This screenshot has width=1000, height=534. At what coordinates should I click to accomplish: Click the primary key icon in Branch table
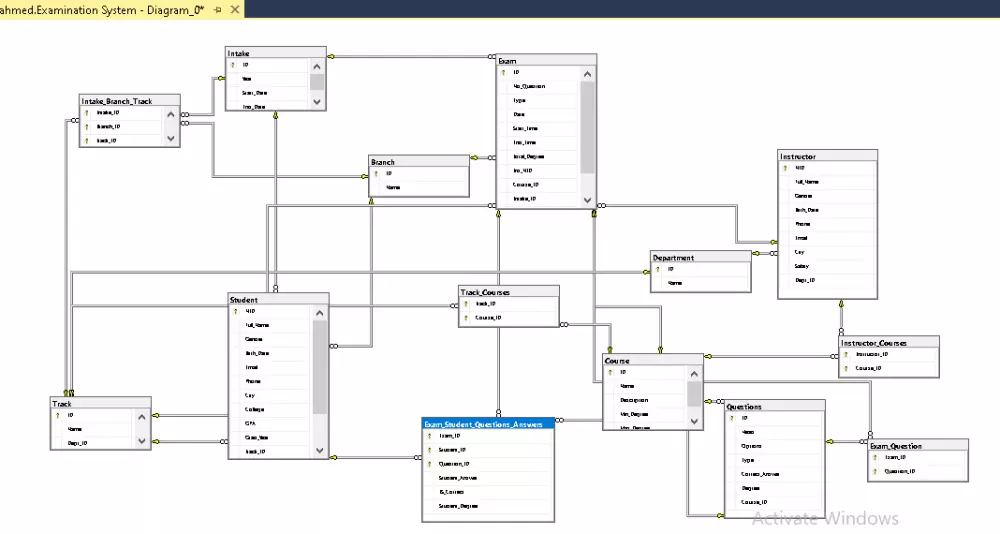click(376, 174)
